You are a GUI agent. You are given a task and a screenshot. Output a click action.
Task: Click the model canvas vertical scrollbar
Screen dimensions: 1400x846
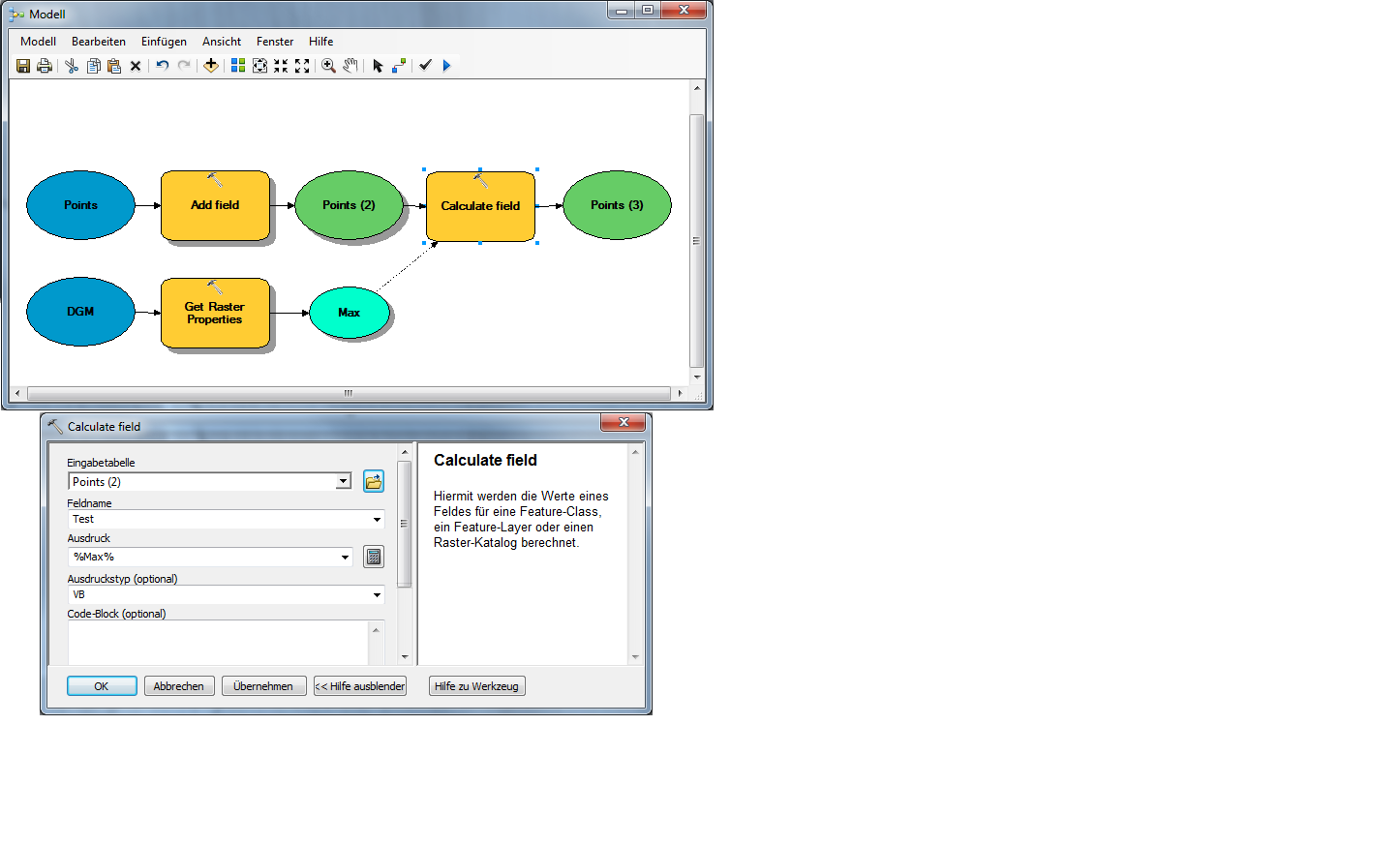[696, 241]
